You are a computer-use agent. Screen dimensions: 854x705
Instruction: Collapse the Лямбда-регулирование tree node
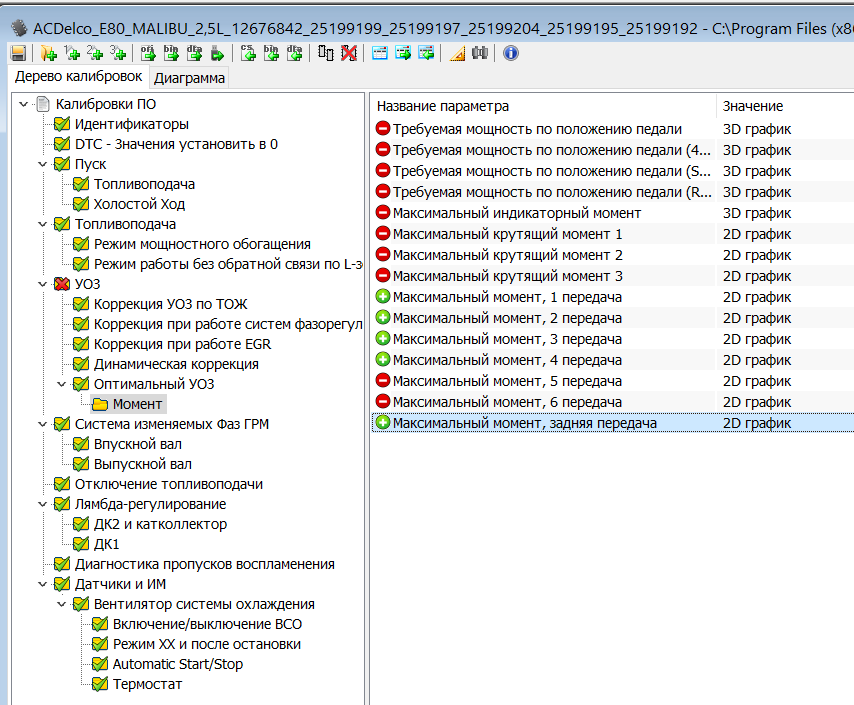click(x=43, y=504)
